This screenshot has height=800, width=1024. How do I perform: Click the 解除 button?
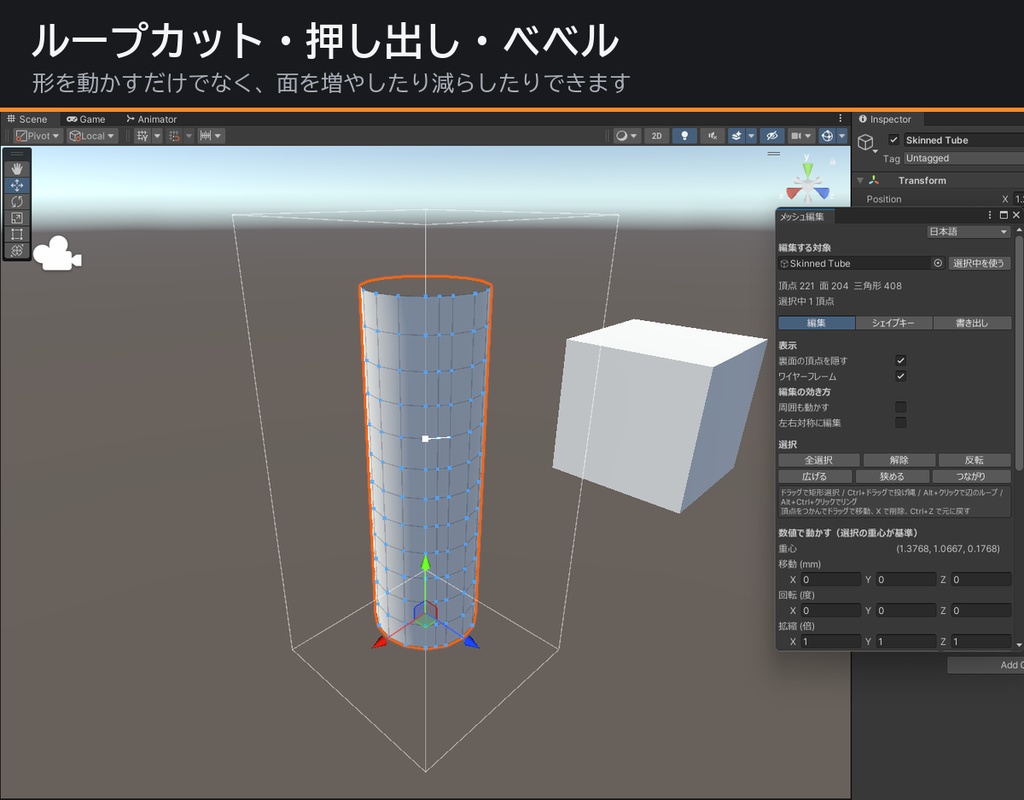(x=899, y=460)
